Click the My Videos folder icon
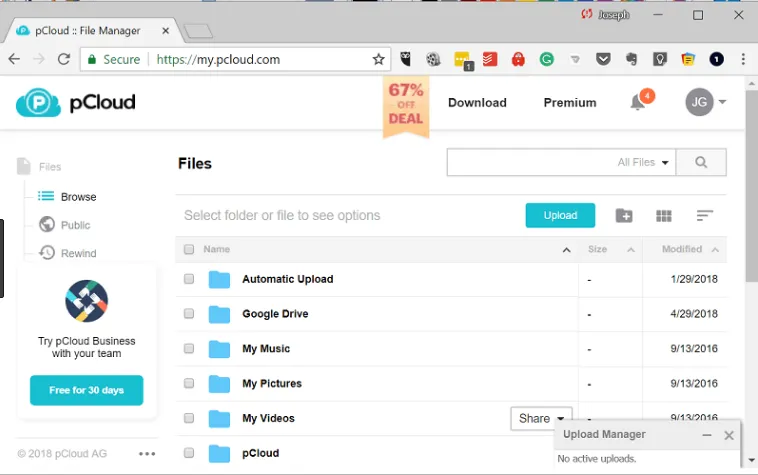Image resolution: width=758 pixels, height=475 pixels. (219, 418)
